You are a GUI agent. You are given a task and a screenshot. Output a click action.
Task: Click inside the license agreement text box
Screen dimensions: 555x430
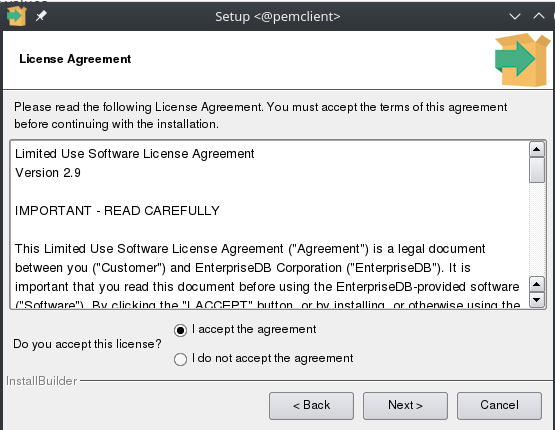(x=269, y=225)
